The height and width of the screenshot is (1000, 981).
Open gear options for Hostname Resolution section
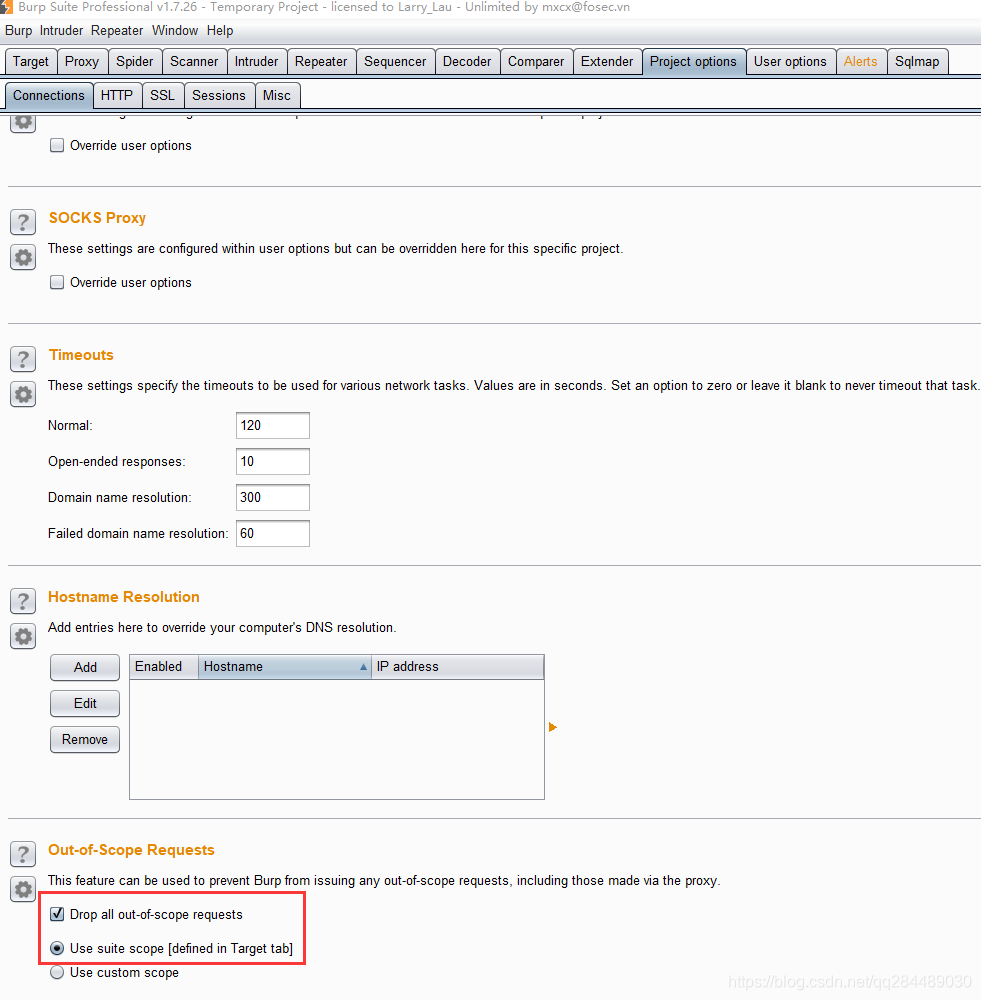tap(23, 636)
